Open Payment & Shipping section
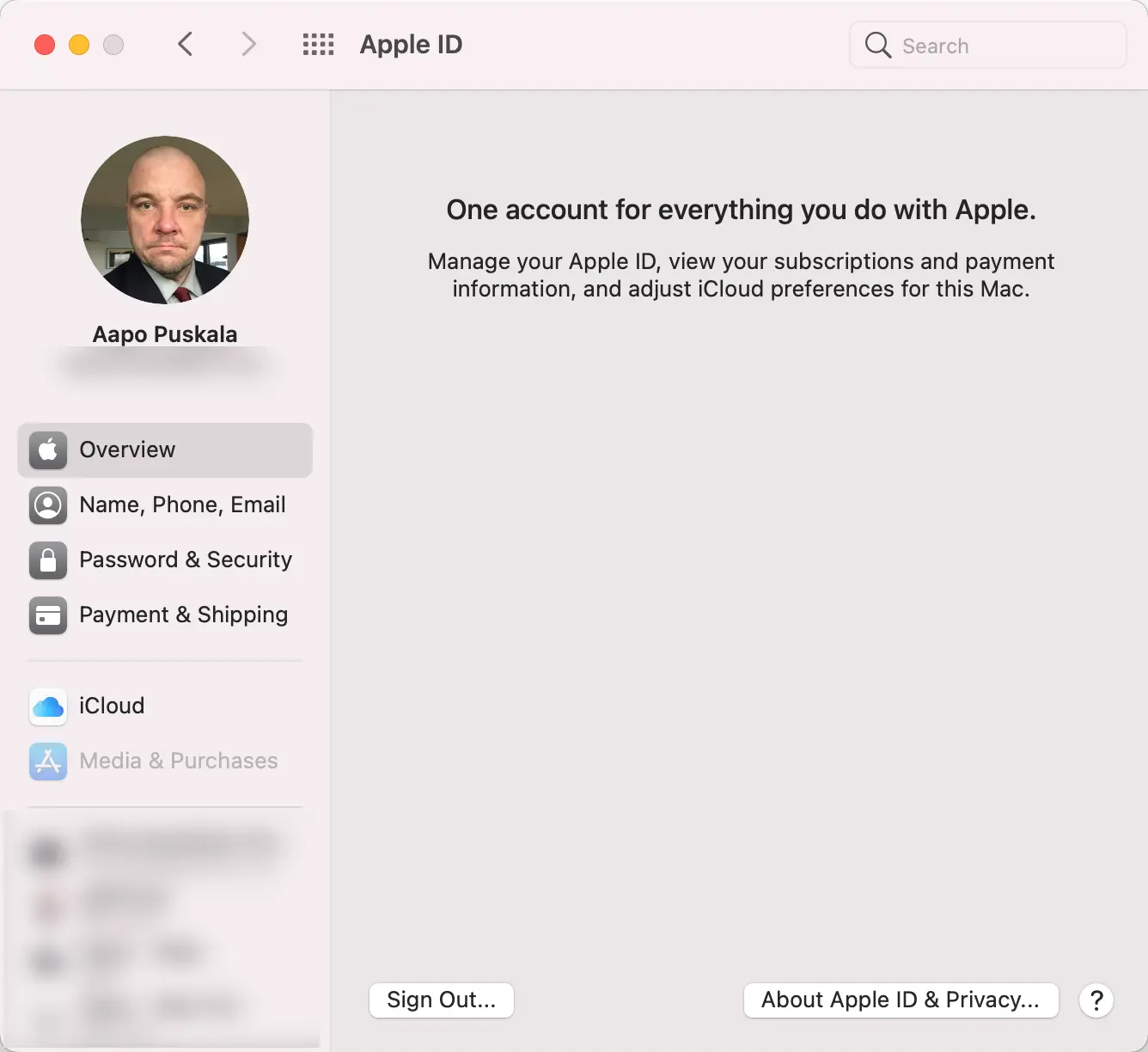 pos(165,615)
